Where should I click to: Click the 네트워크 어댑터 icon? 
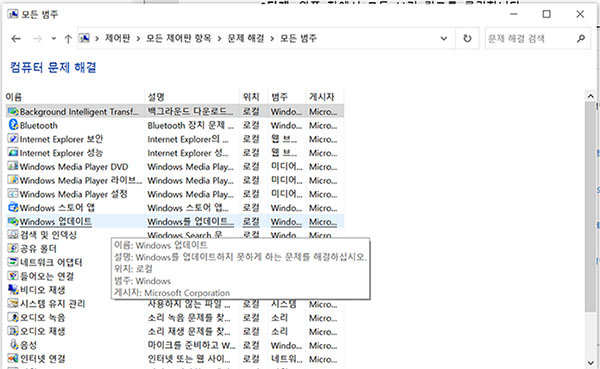(13, 262)
